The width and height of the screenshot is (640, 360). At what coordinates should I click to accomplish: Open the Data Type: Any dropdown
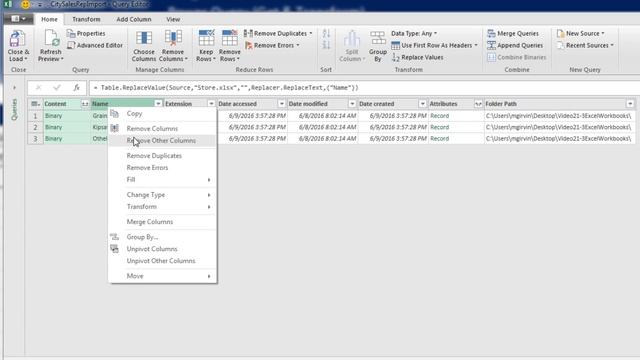point(414,33)
